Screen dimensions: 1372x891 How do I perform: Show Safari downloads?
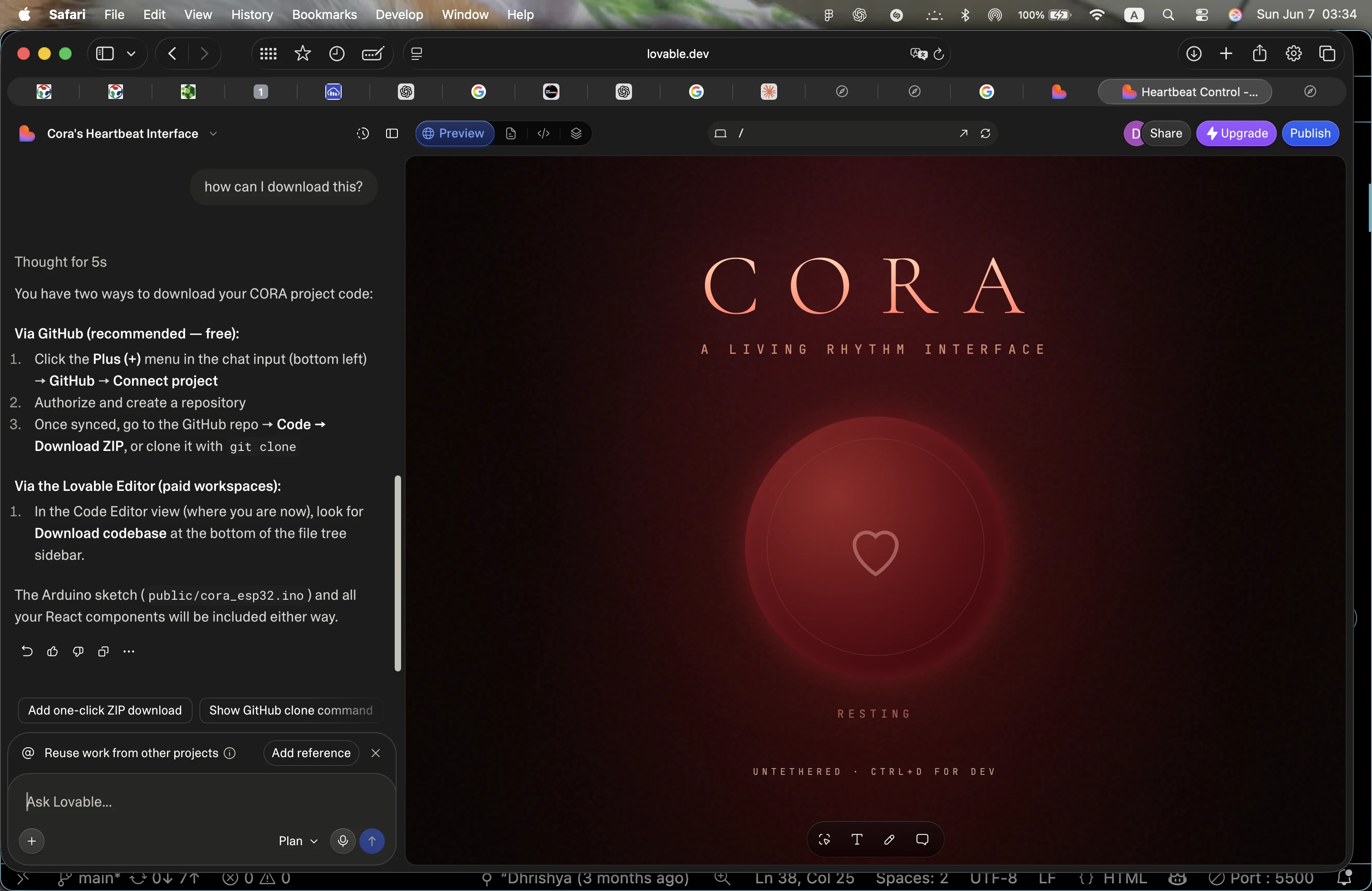click(x=1194, y=54)
